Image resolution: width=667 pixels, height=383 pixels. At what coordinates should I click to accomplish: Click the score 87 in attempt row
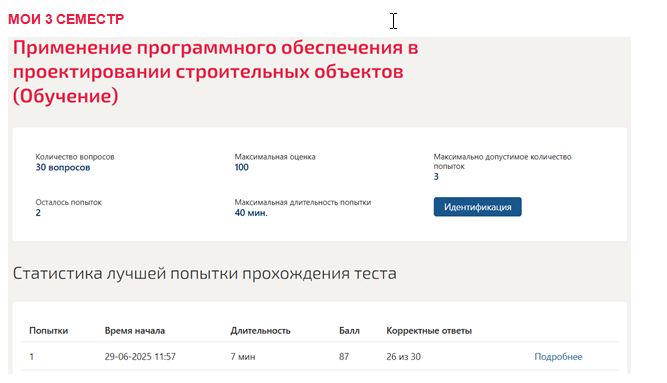pyautogui.click(x=344, y=357)
